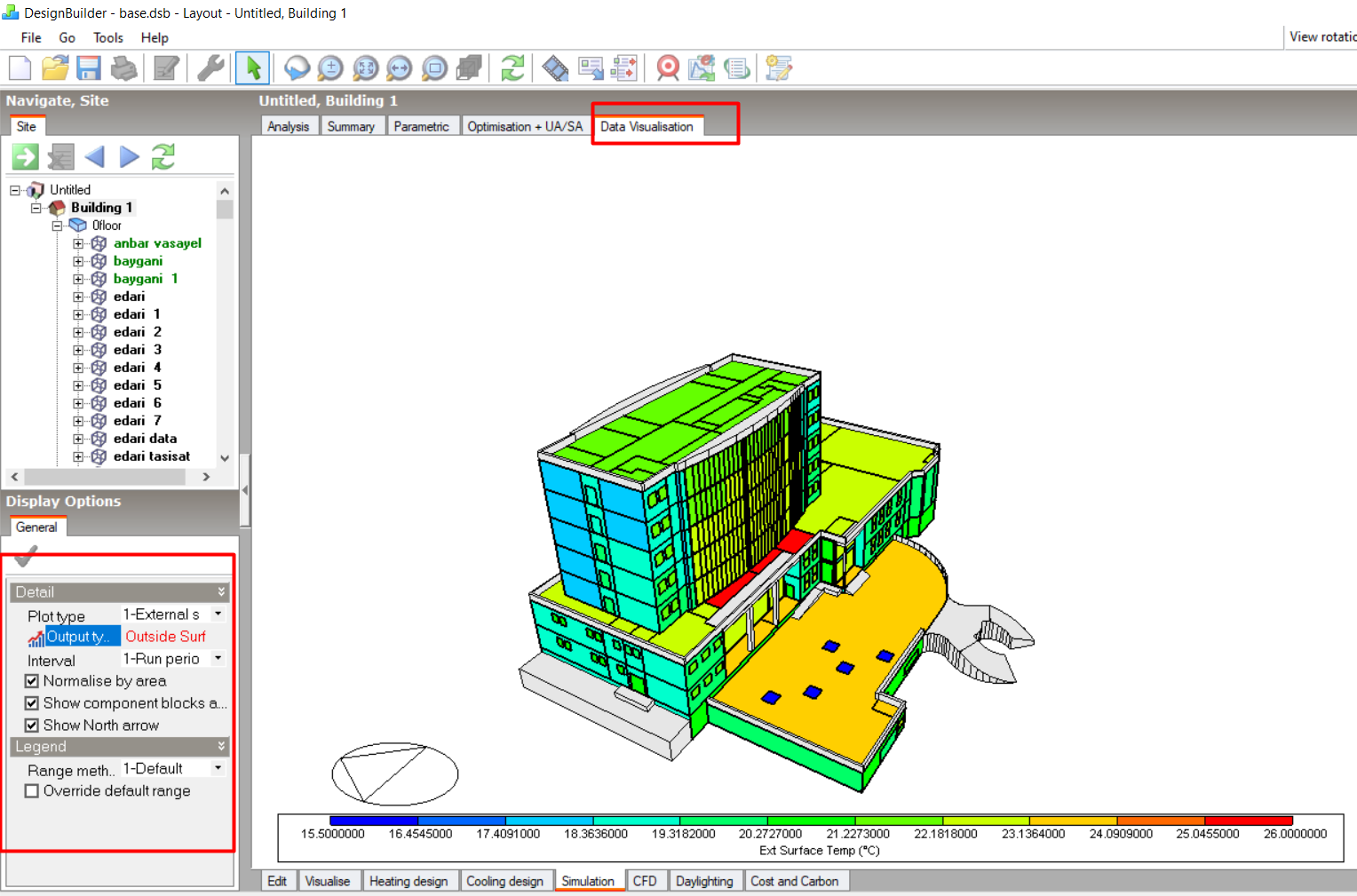Enable Override default range checkbox
This screenshot has width=1357, height=896.
click(32, 791)
